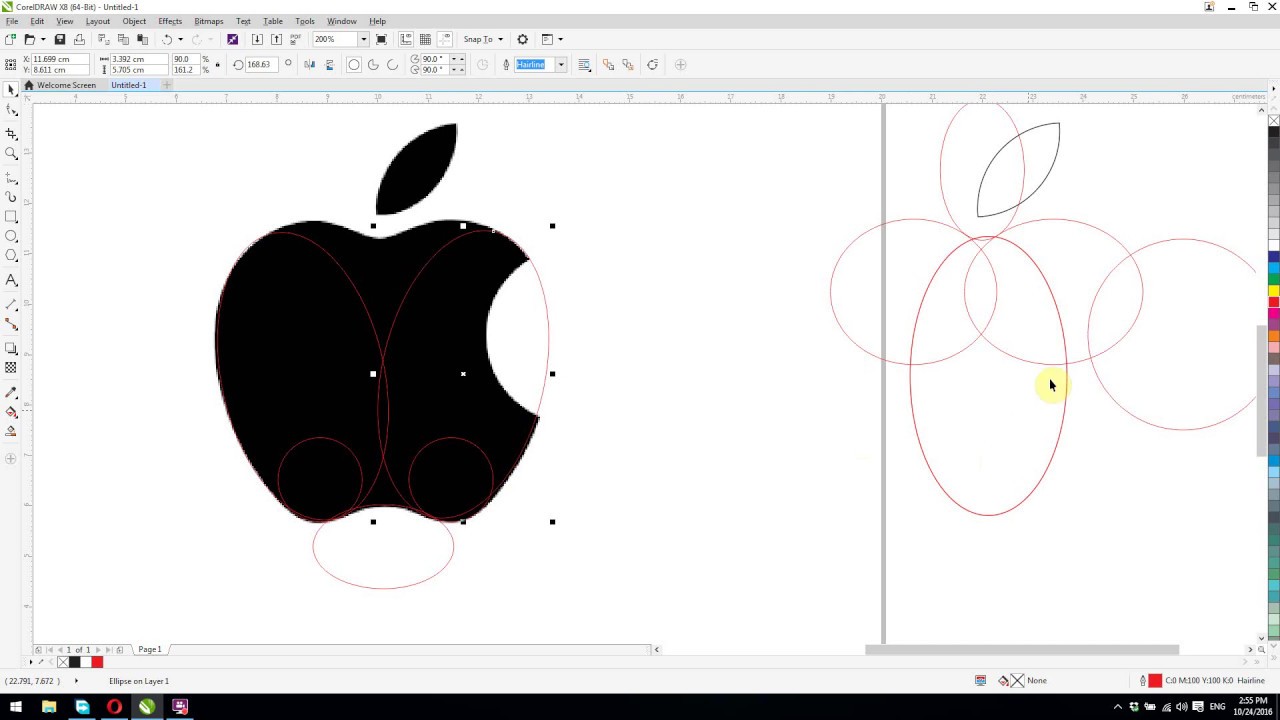Select the Parallel Dimension tool

11,304
